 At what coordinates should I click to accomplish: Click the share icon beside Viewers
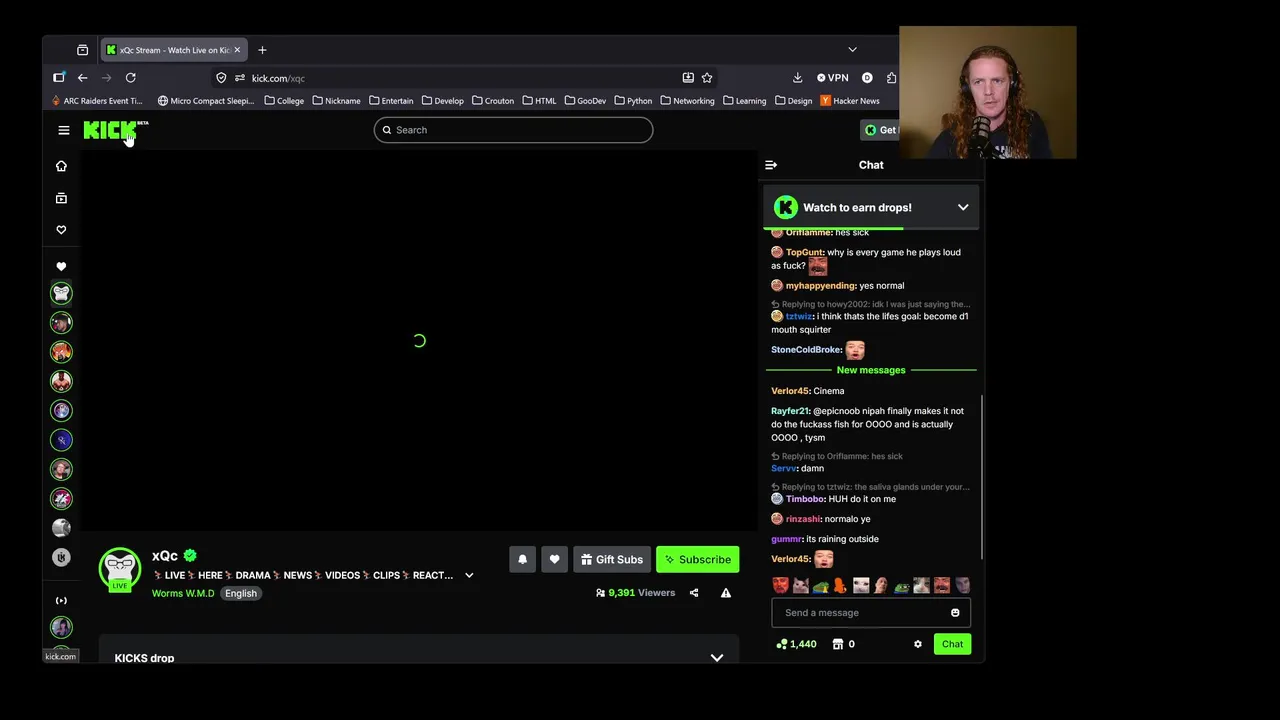694,593
